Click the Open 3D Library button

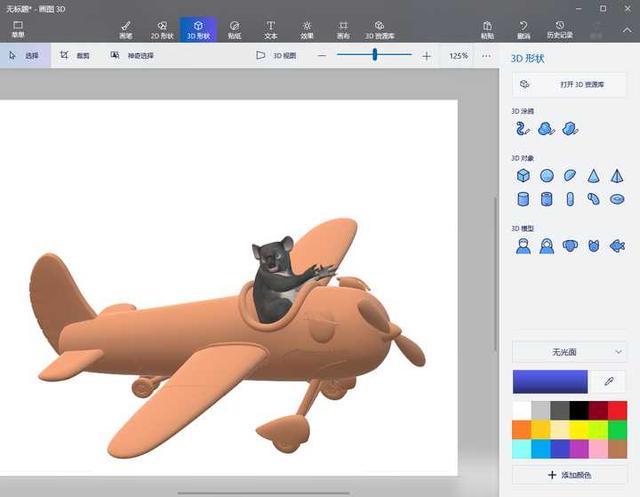coord(569,85)
